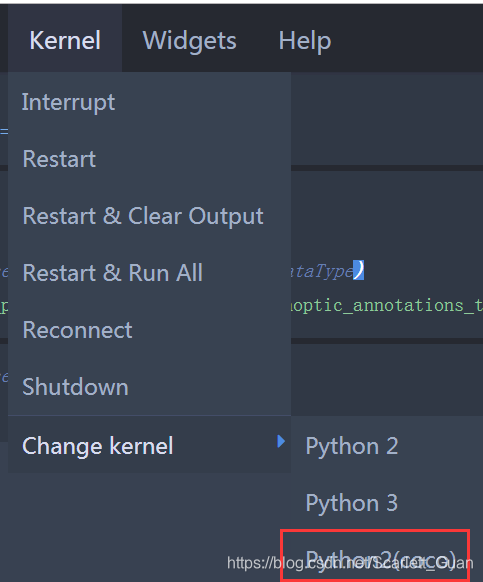This screenshot has height=582, width=483.
Task: Focus the code cell right of Shutdown
Action: pos(387,380)
